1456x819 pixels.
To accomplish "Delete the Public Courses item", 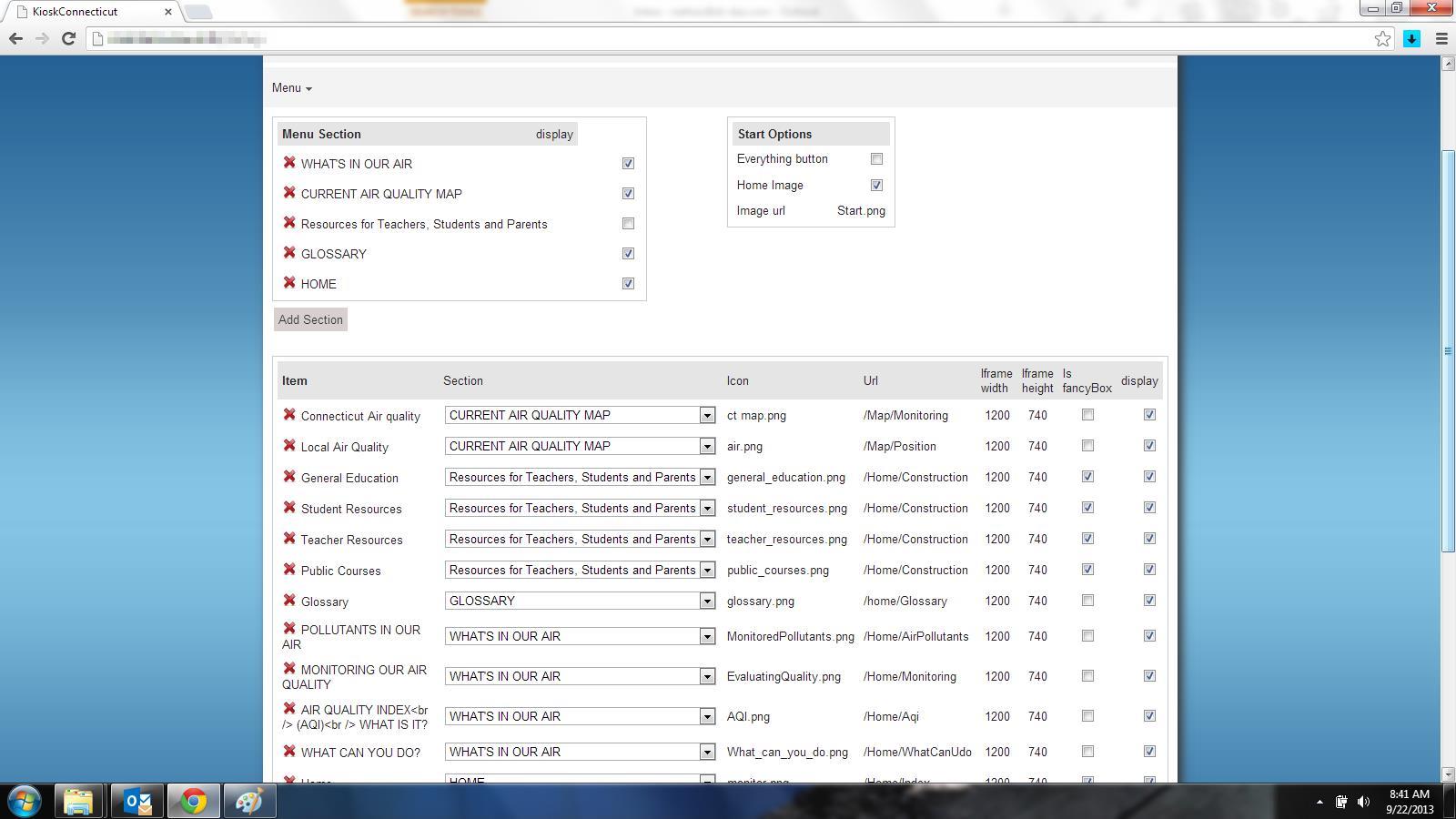I will [x=289, y=570].
